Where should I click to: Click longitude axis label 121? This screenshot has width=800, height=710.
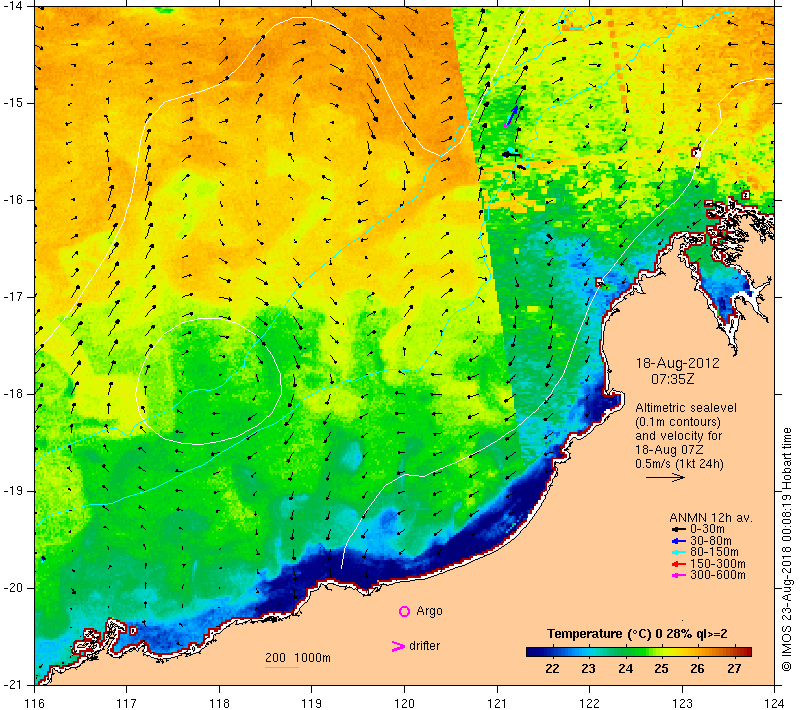click(497, 703)
